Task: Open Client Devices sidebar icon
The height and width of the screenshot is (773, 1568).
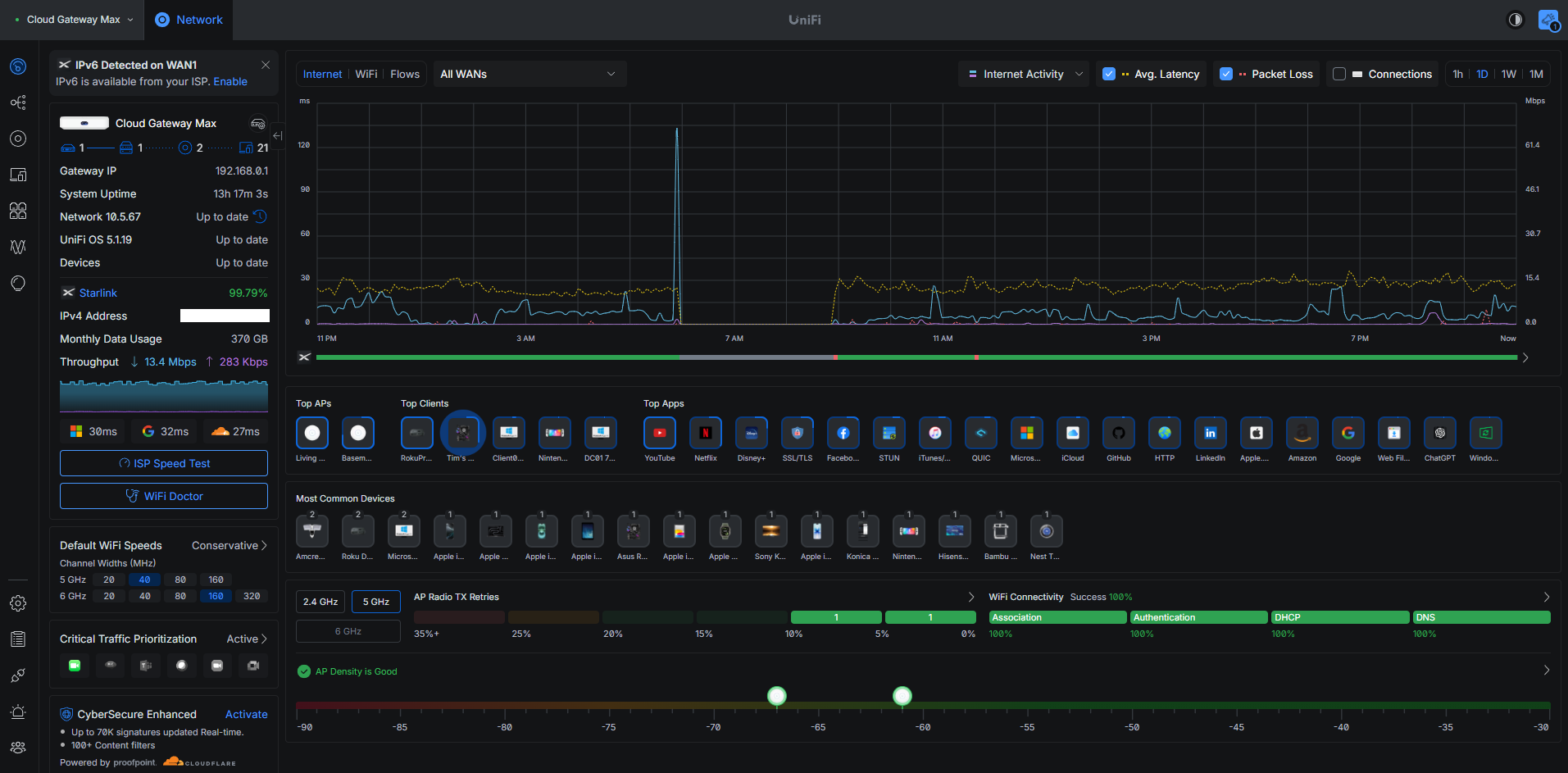Action: [18, 175]
